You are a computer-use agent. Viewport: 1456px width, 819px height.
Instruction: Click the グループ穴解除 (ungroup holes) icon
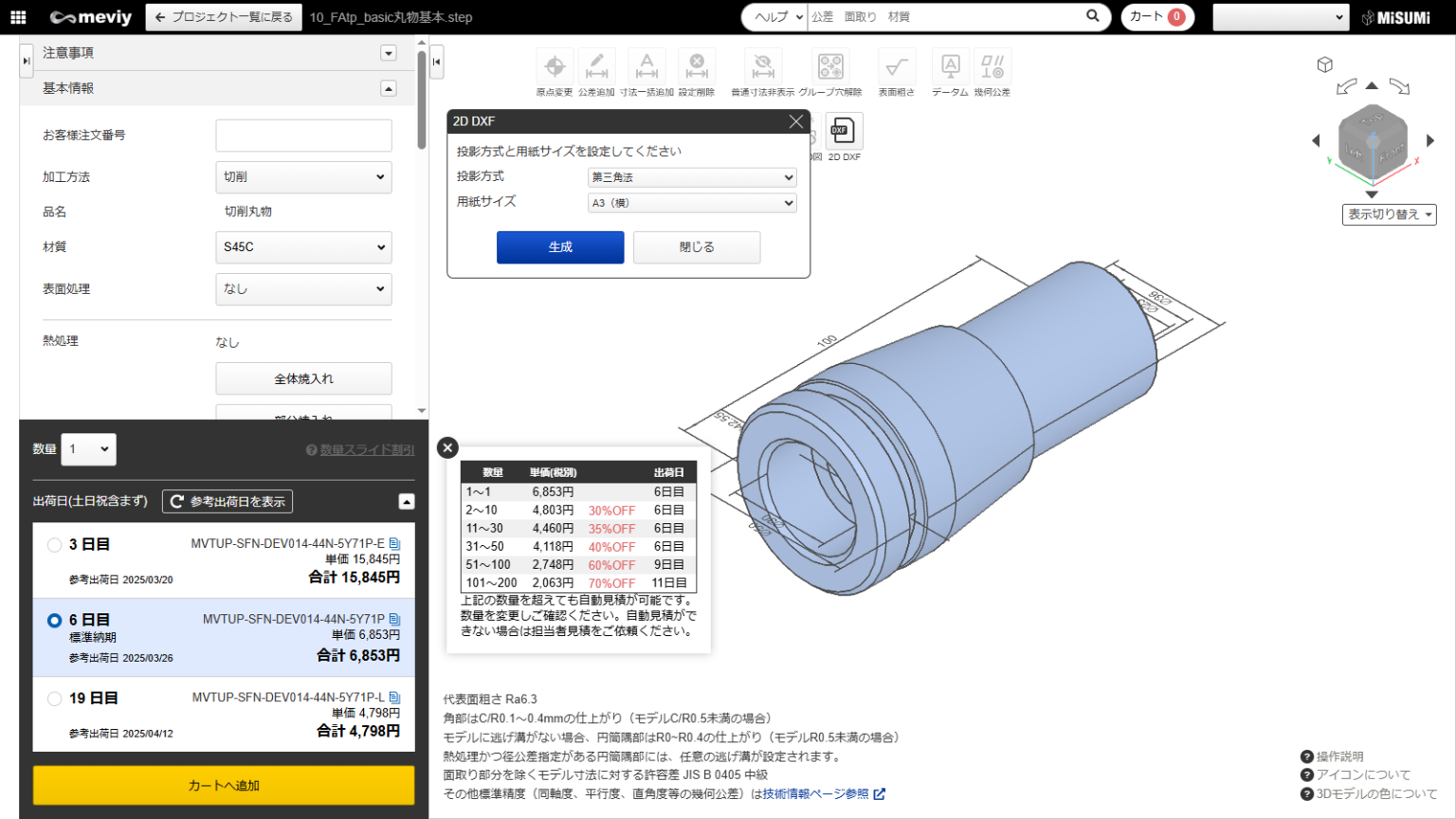pos(830,66)
